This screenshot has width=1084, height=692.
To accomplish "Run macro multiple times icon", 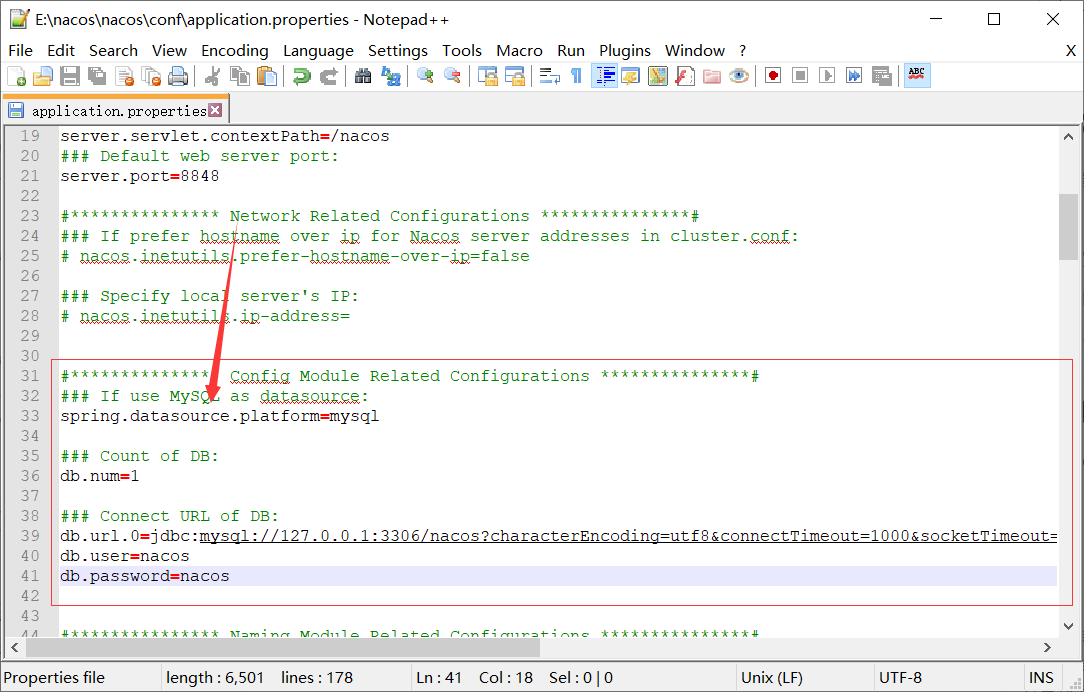I will coord(854,75).
